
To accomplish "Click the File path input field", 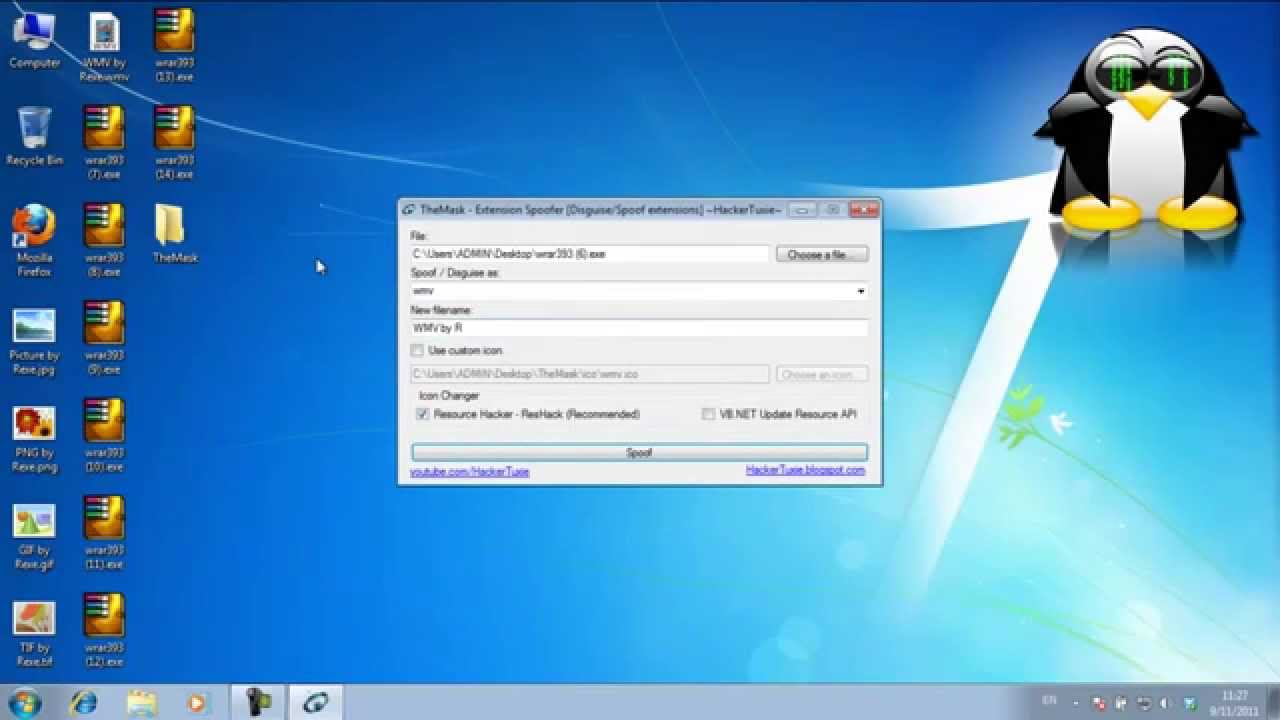I will (x=590, y=255).
